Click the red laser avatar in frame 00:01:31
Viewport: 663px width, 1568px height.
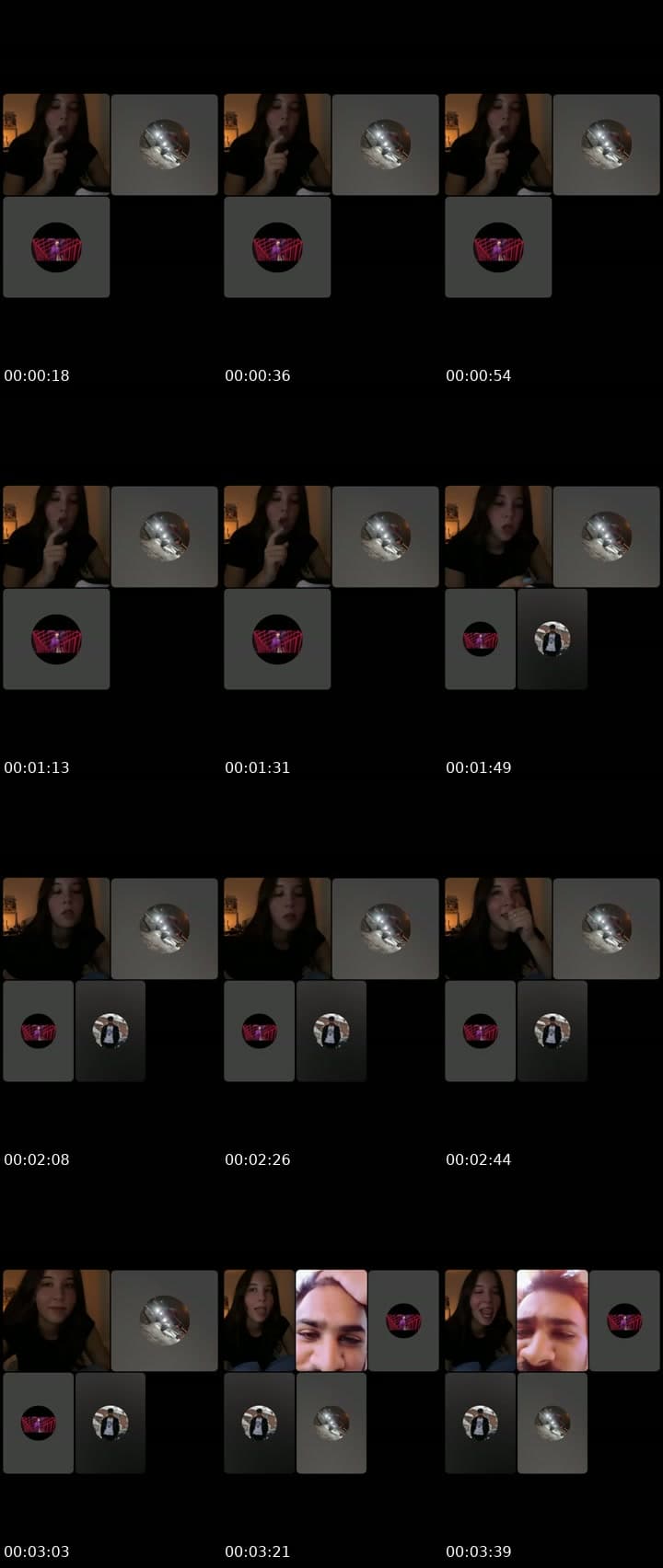(x=277, y=640)
